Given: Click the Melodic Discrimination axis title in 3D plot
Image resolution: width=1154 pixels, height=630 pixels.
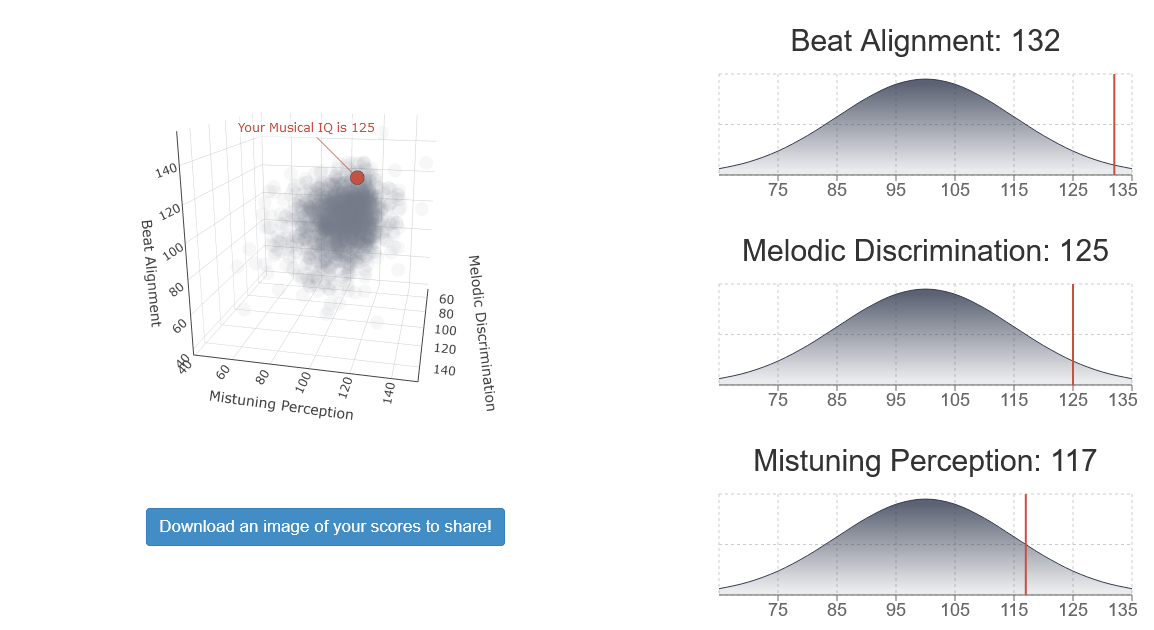Looking at the screenshot, I should (x=482, y=333).
